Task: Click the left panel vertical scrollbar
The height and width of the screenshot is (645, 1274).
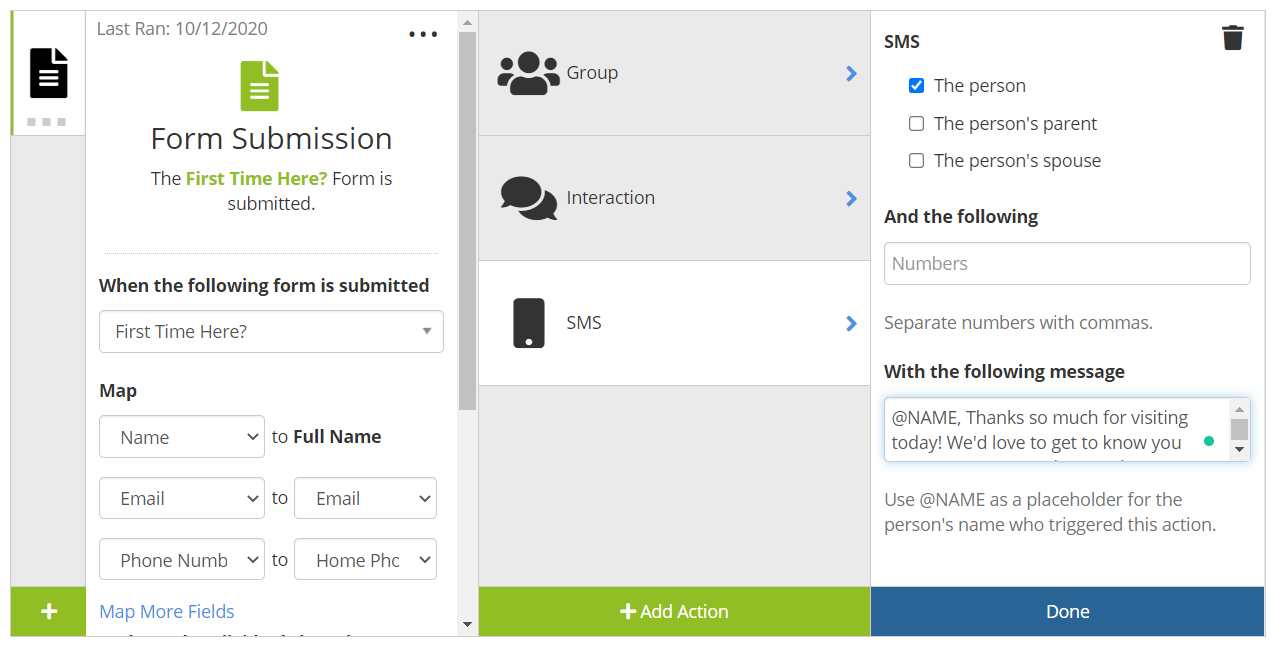Action: pos(467,220)
